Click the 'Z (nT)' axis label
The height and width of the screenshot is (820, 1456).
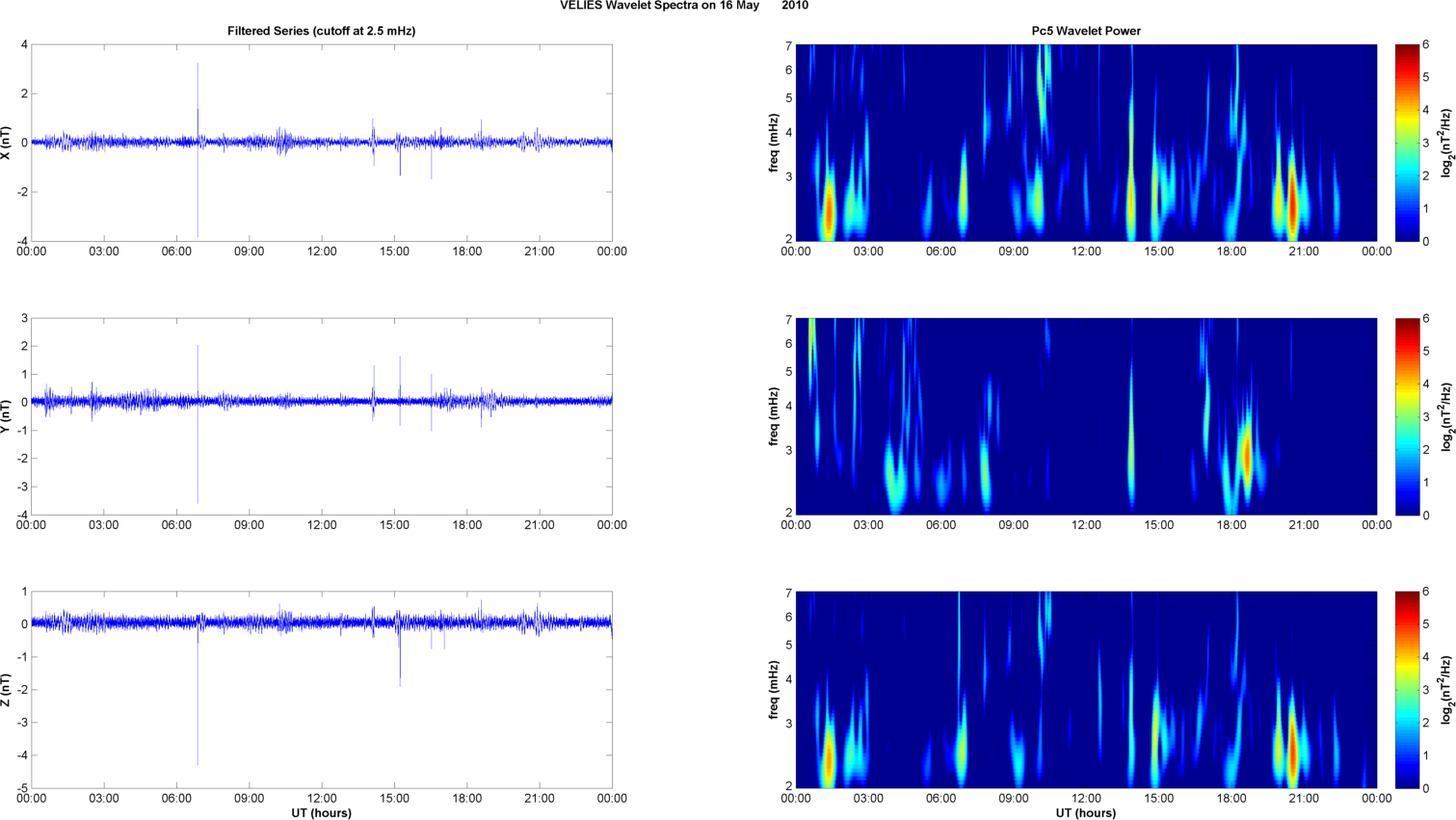pyautogui.click(x=7, y=690)
